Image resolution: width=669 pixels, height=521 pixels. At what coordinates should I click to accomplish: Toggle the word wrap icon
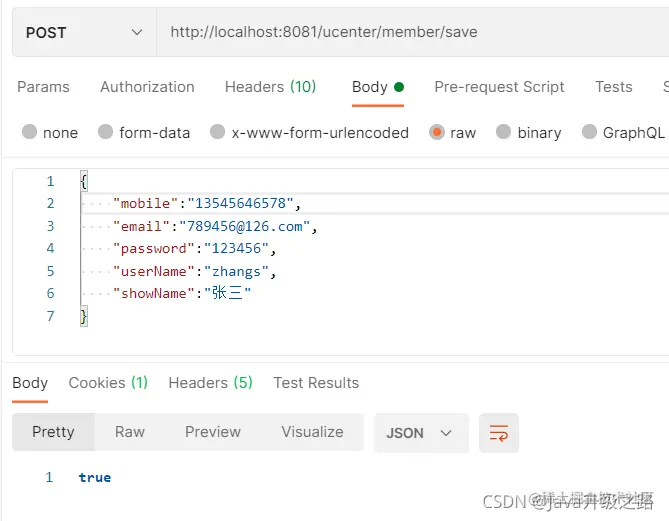(x=499, y=433)
